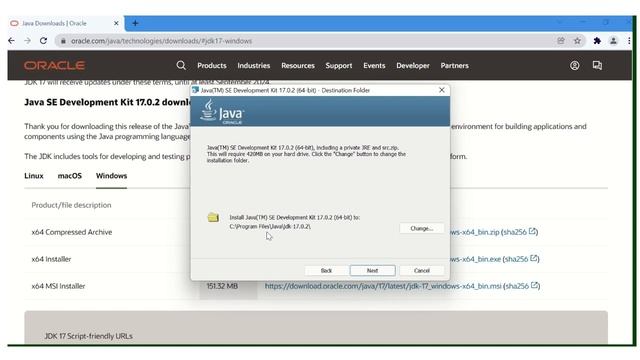Click the Java logo in installer banner
Image resolution: width=640 pixels, height=360 pixels.
[x=222, y=111]
